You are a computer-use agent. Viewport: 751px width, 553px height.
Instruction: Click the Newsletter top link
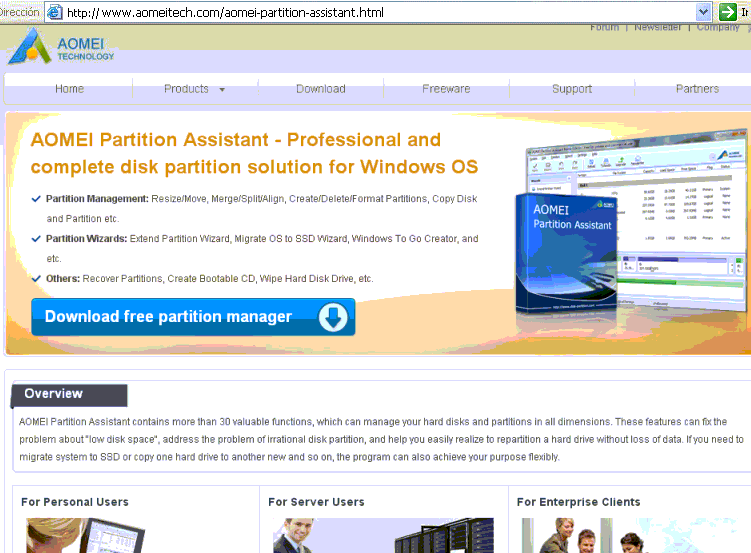click(657, 28)
